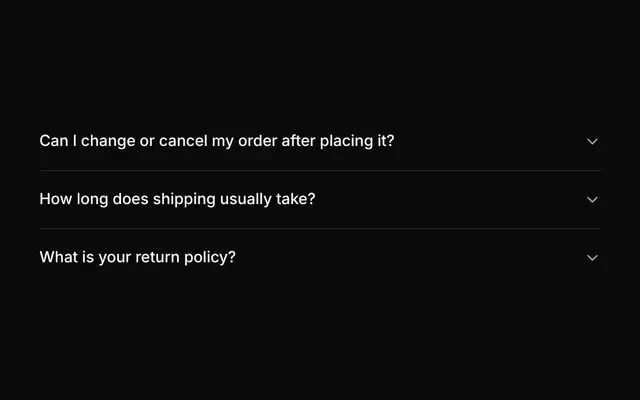This screenshot has height=400, width=640.
Task: Click the down arrow beside return policy question
Action: [592, 258]
